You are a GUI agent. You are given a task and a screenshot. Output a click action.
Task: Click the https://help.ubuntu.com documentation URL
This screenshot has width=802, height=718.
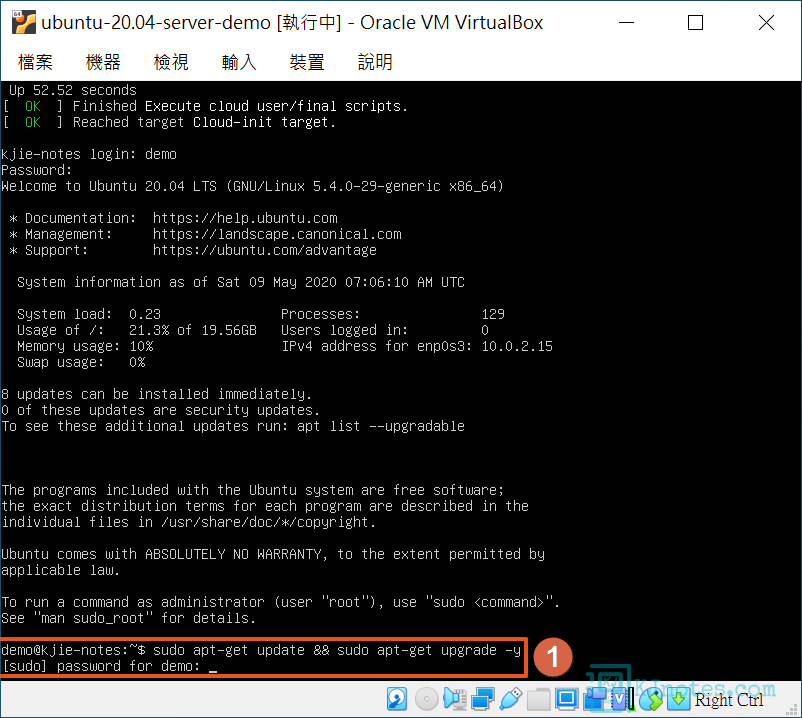click(245, 218)
